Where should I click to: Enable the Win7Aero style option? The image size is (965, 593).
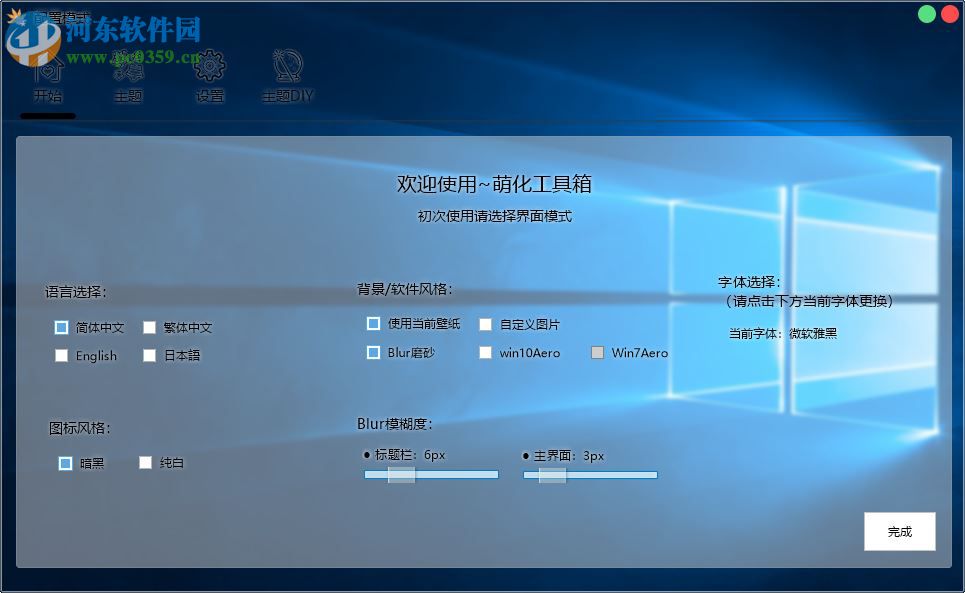click(597, 352)
